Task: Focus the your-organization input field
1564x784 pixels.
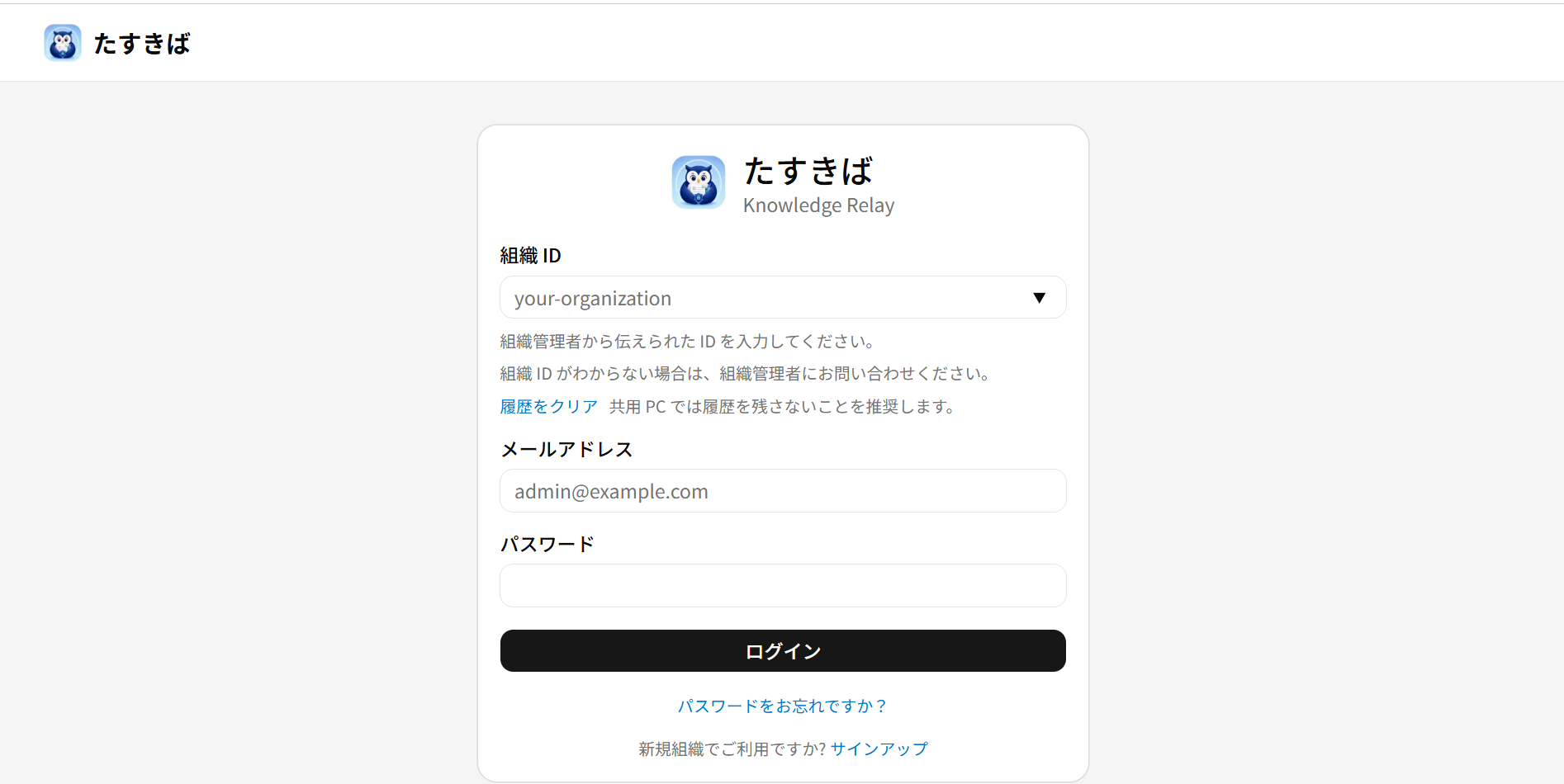Action: [x=783, y=298]
